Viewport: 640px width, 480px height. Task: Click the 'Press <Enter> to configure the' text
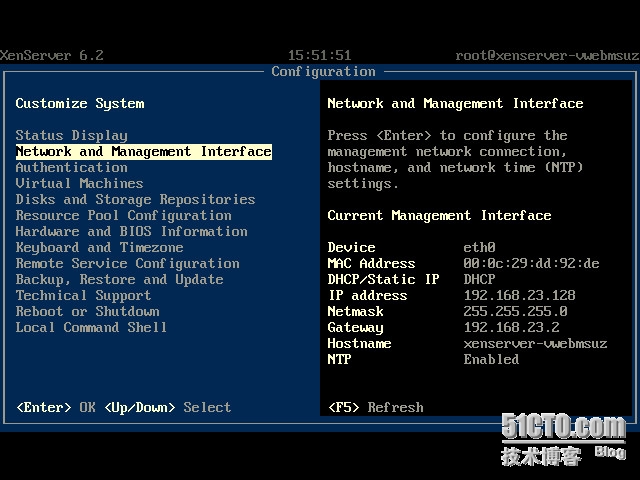point(447,136)
